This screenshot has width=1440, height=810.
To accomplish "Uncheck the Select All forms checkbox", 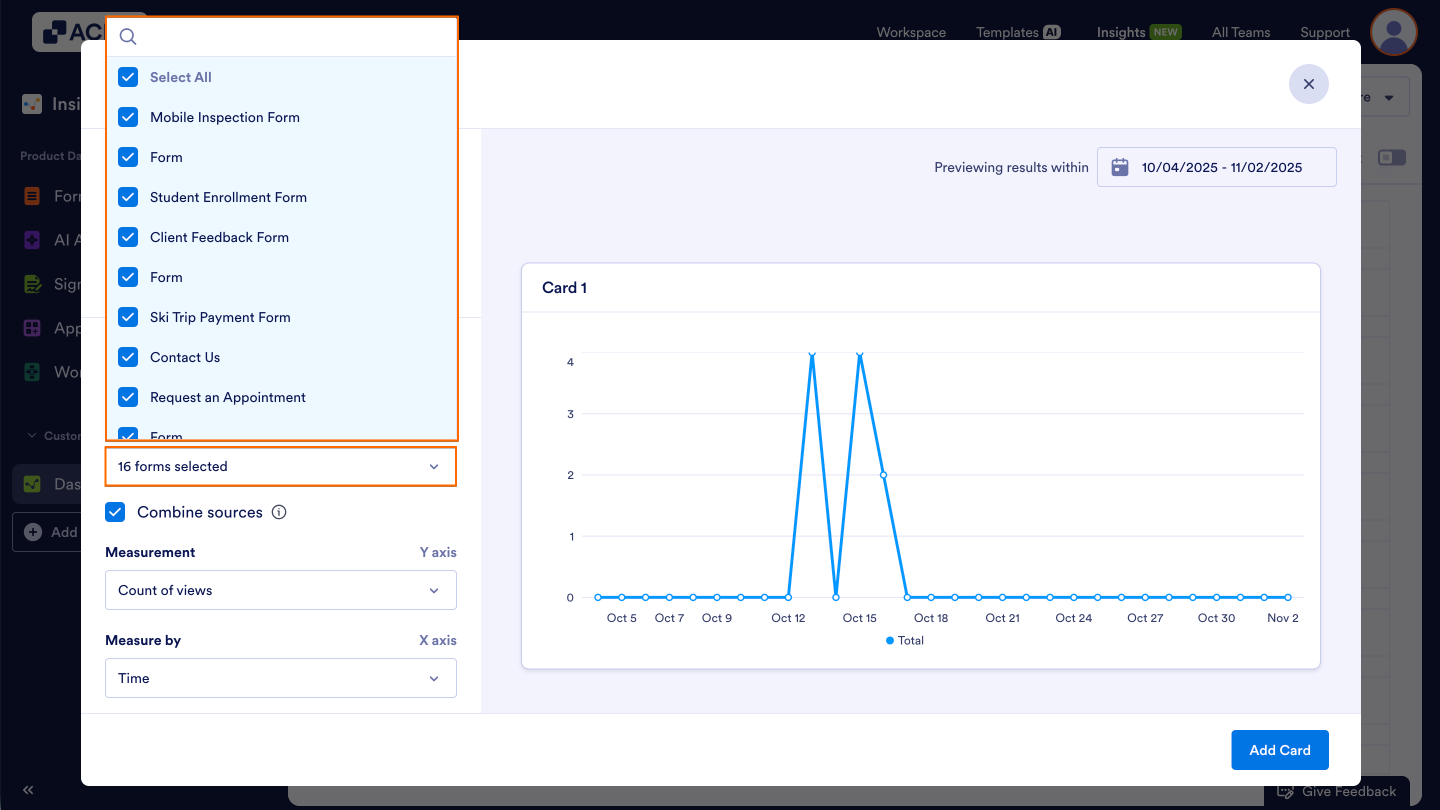I will (128, 77).
